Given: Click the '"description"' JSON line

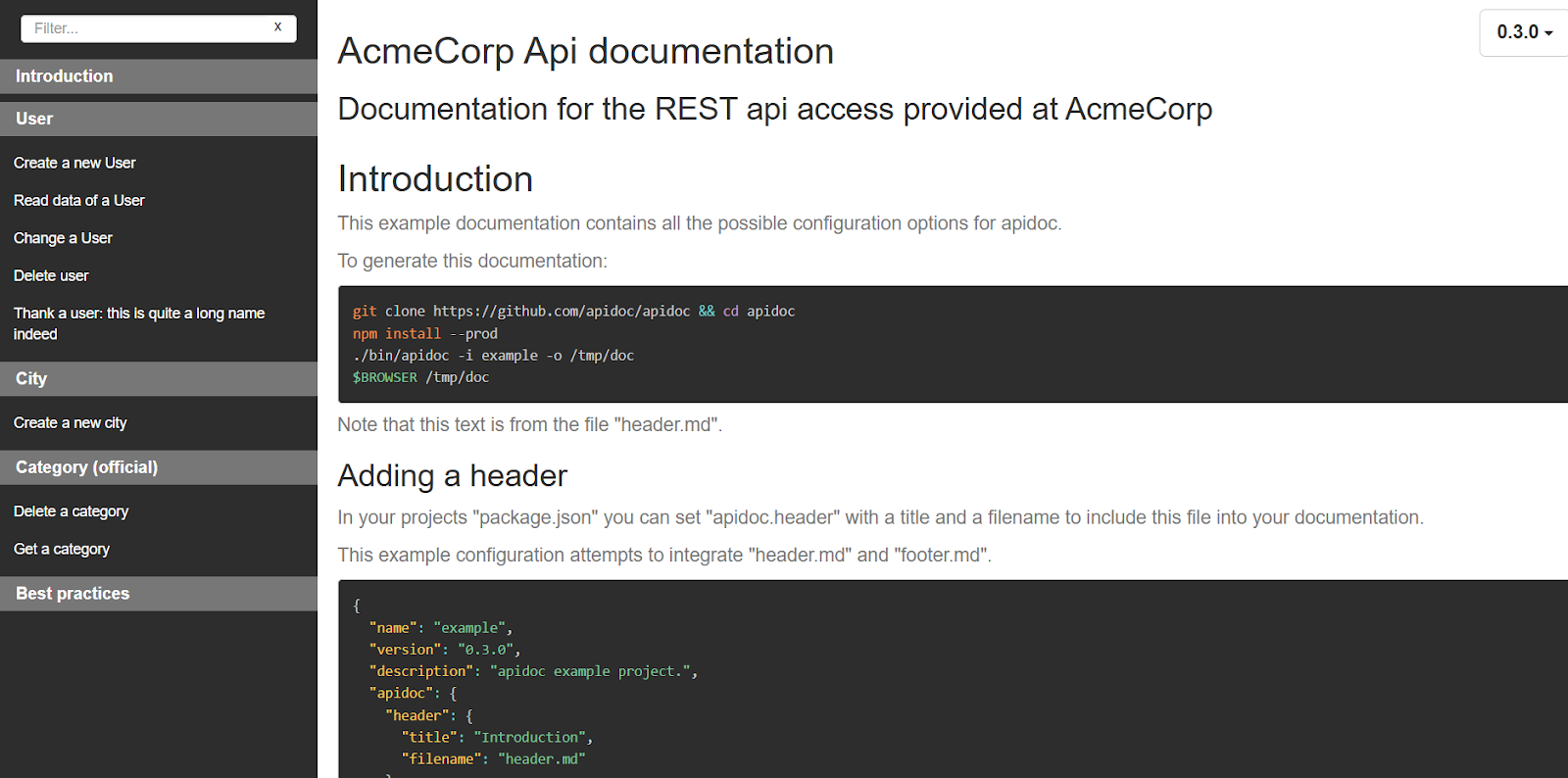Looking at the screenshot, I should (533, 671).
